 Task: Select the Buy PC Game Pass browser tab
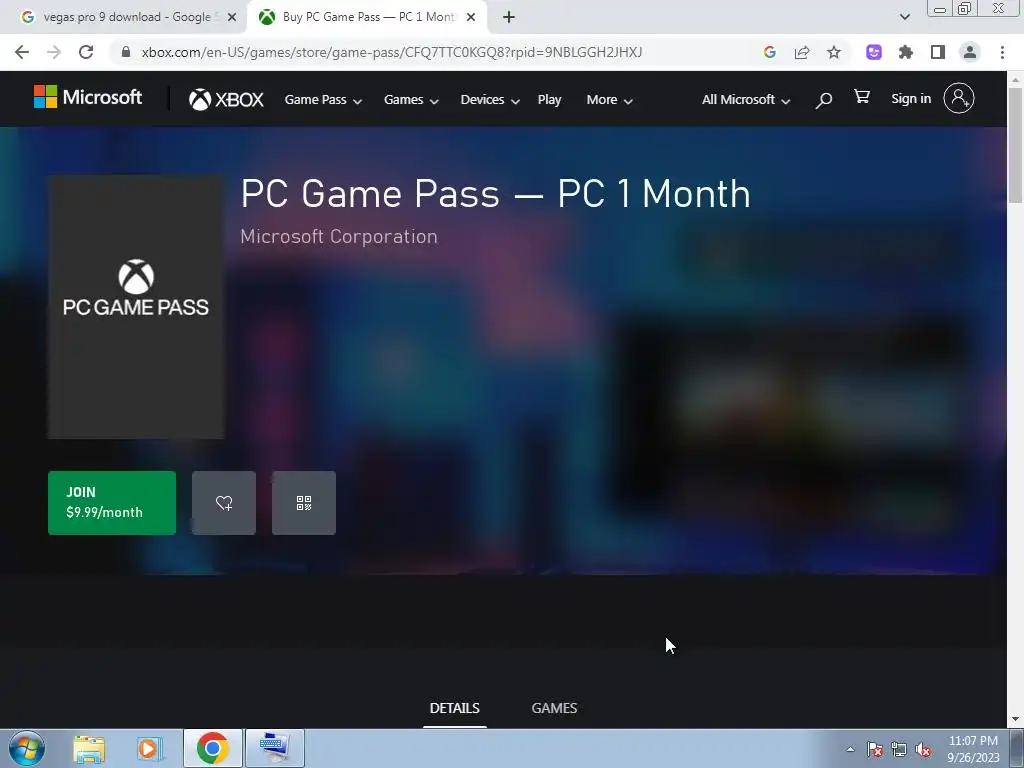pyautogui.click(x=368, y=17)
